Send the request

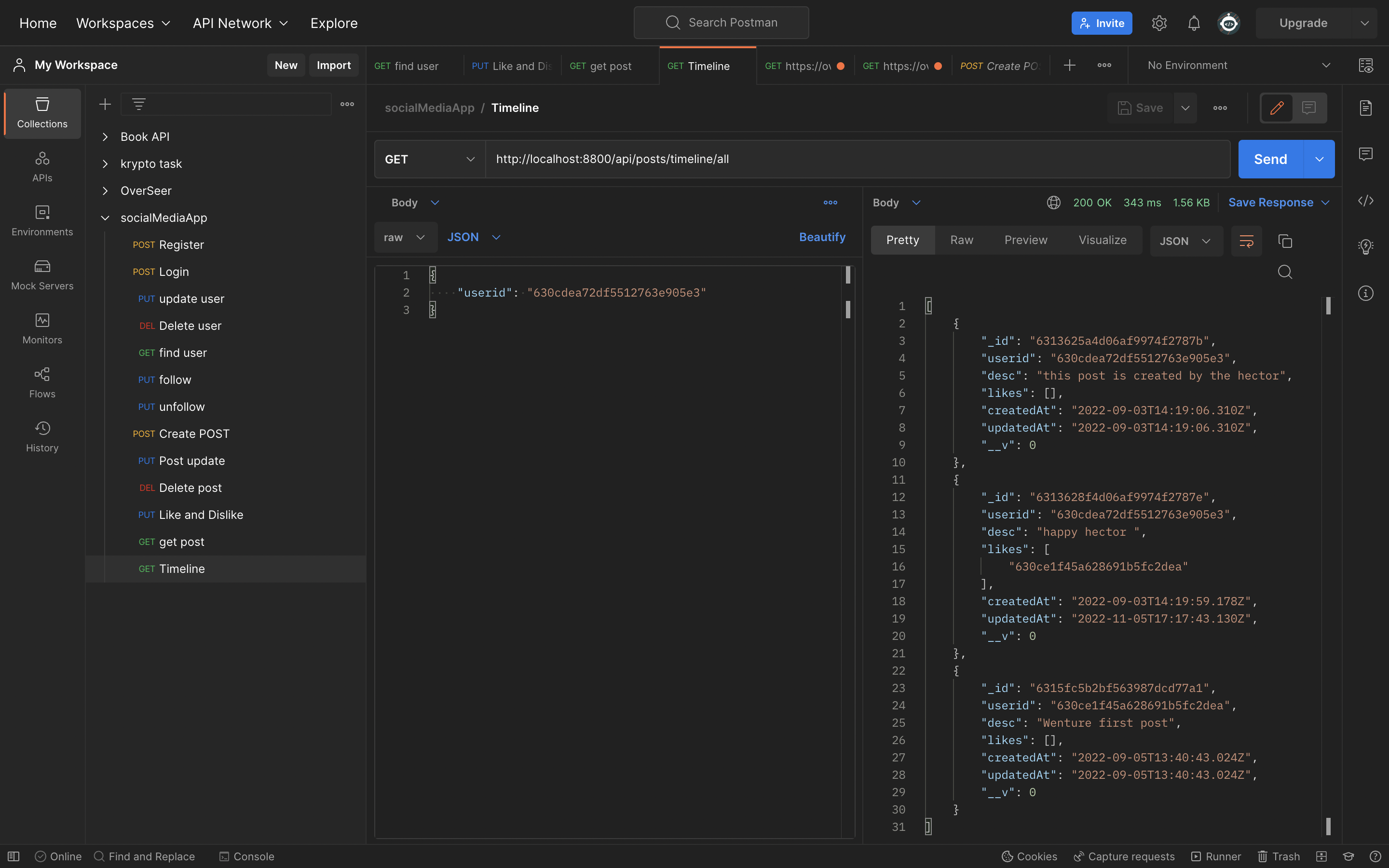1270,159
